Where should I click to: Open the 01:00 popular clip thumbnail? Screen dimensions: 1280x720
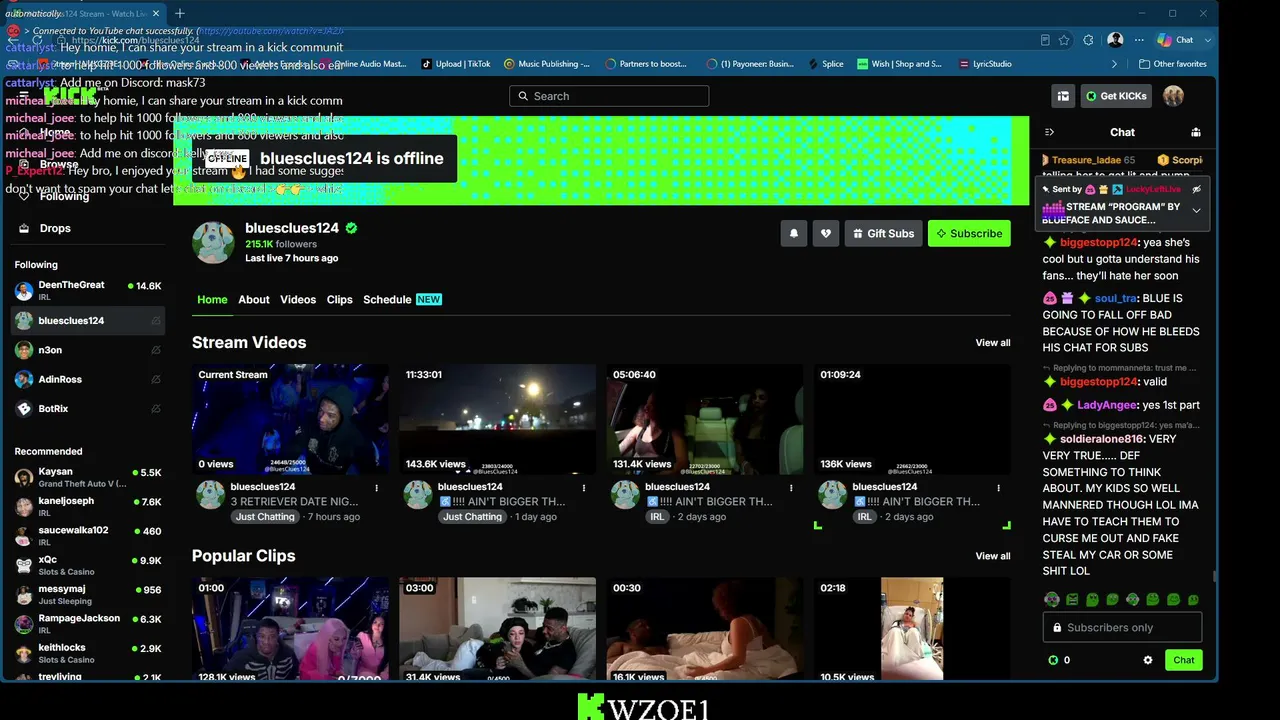tap(290, 629)
